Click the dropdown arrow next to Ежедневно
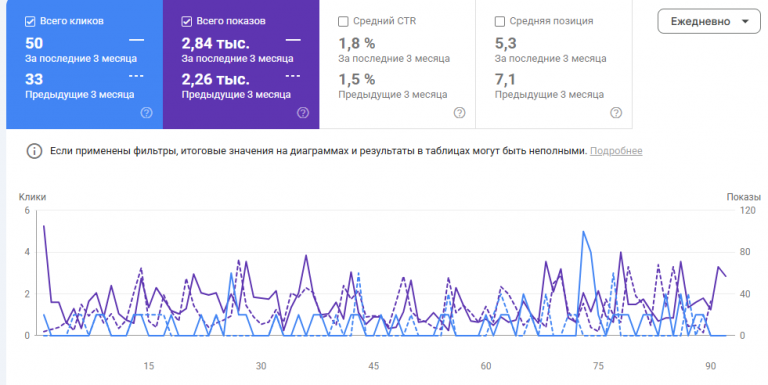 point(745,22)
